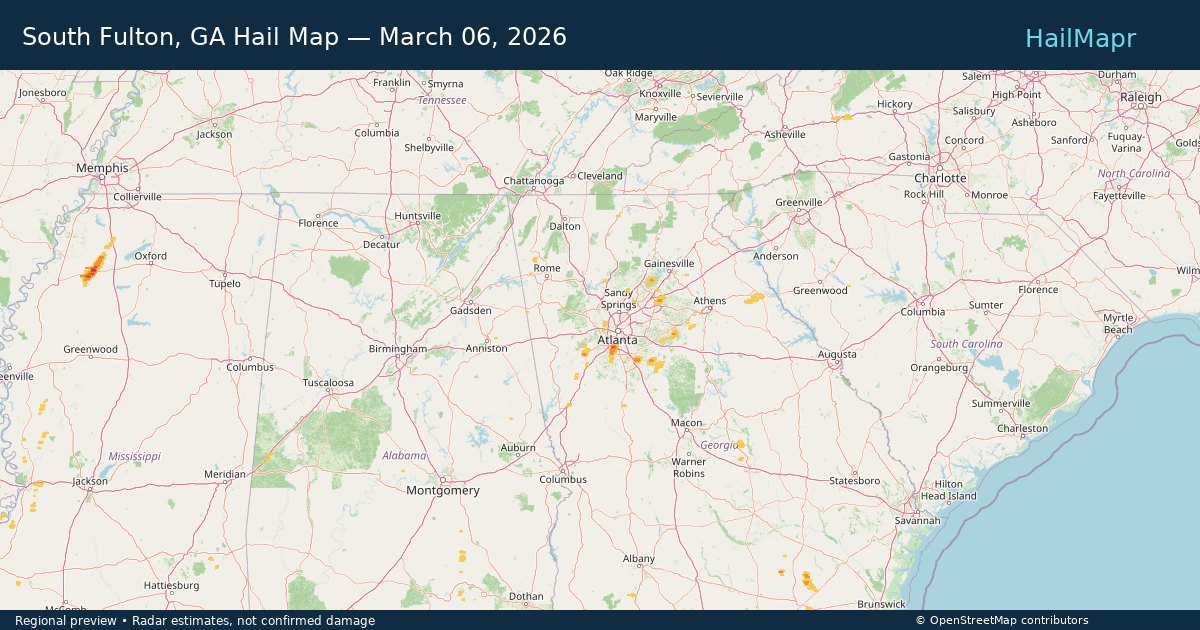This screenshot has height=630, width=1200.
Task: Click the Athens city label
Action: [710, 301]
